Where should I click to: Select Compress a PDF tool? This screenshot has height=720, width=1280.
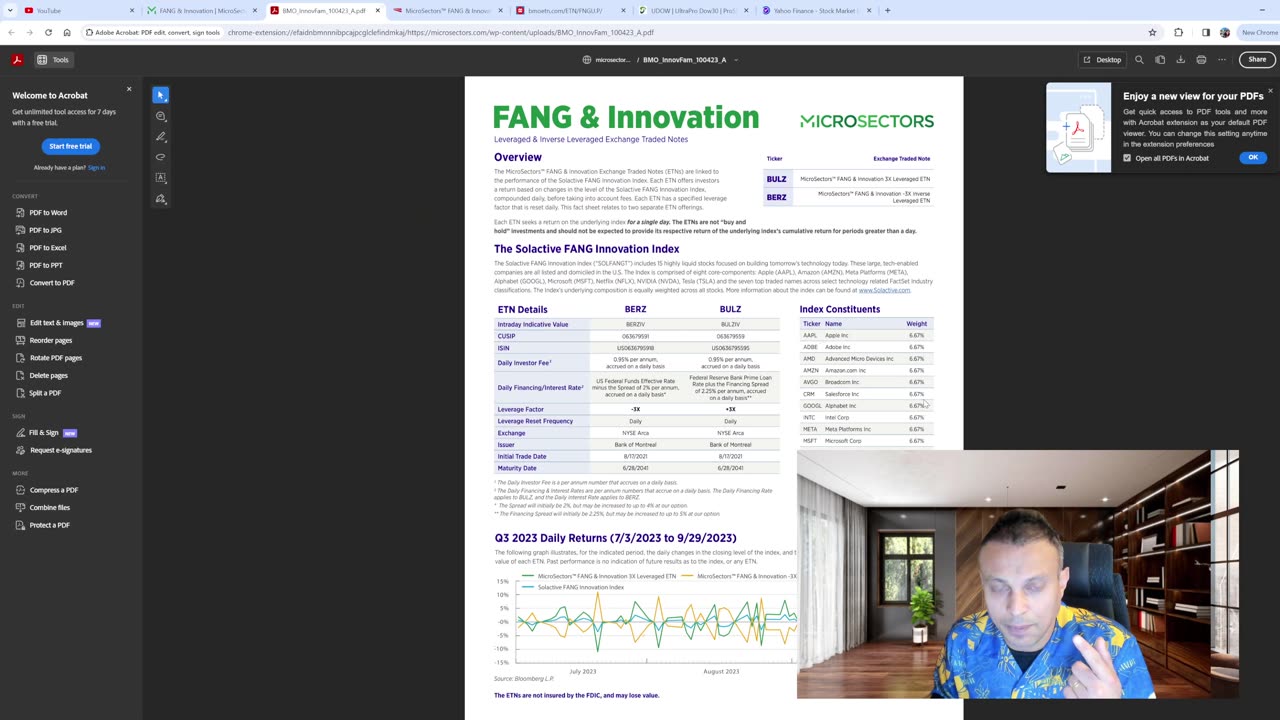(53, 490)
